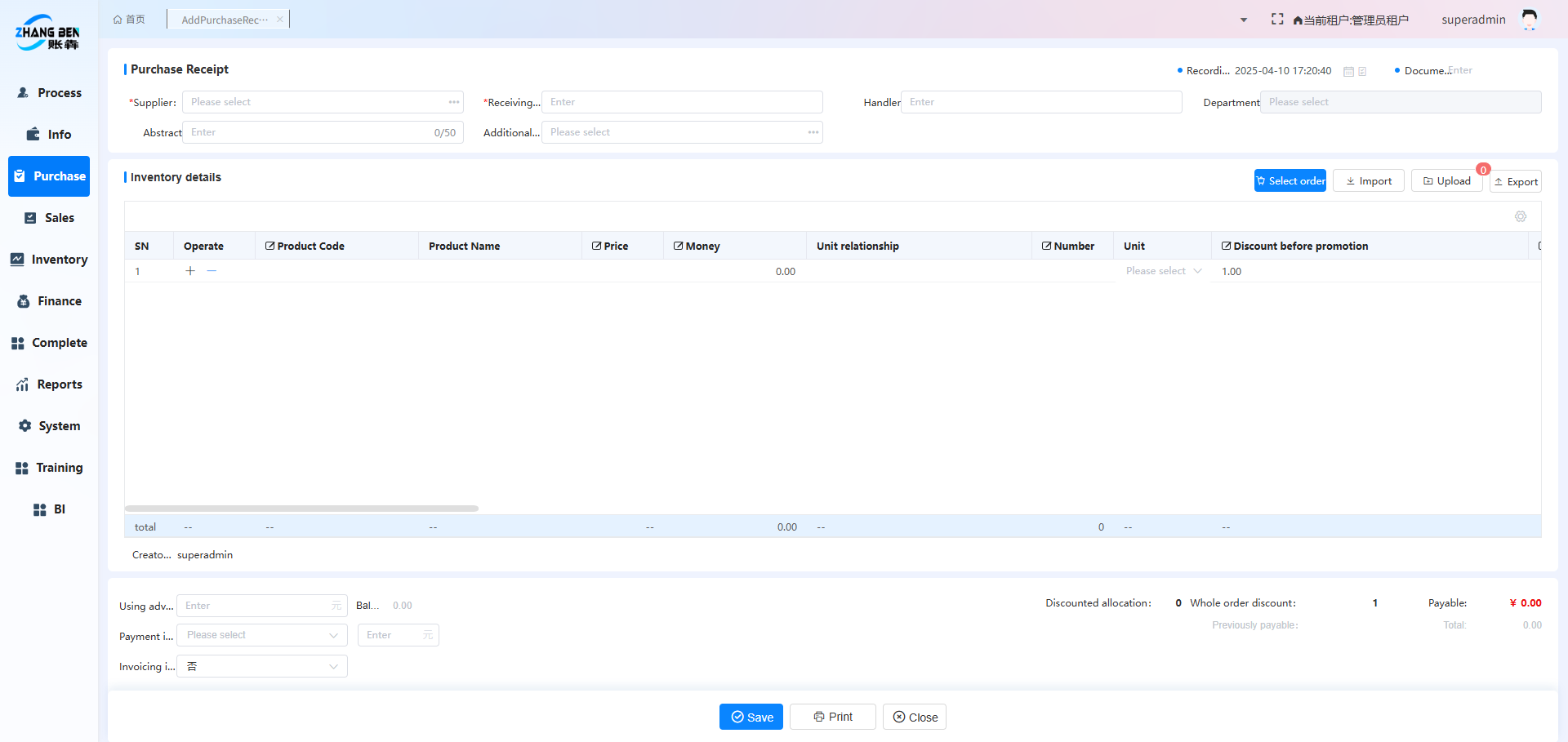
Task: Toggle fullscreen mode icon in header
Action: 1277,19
